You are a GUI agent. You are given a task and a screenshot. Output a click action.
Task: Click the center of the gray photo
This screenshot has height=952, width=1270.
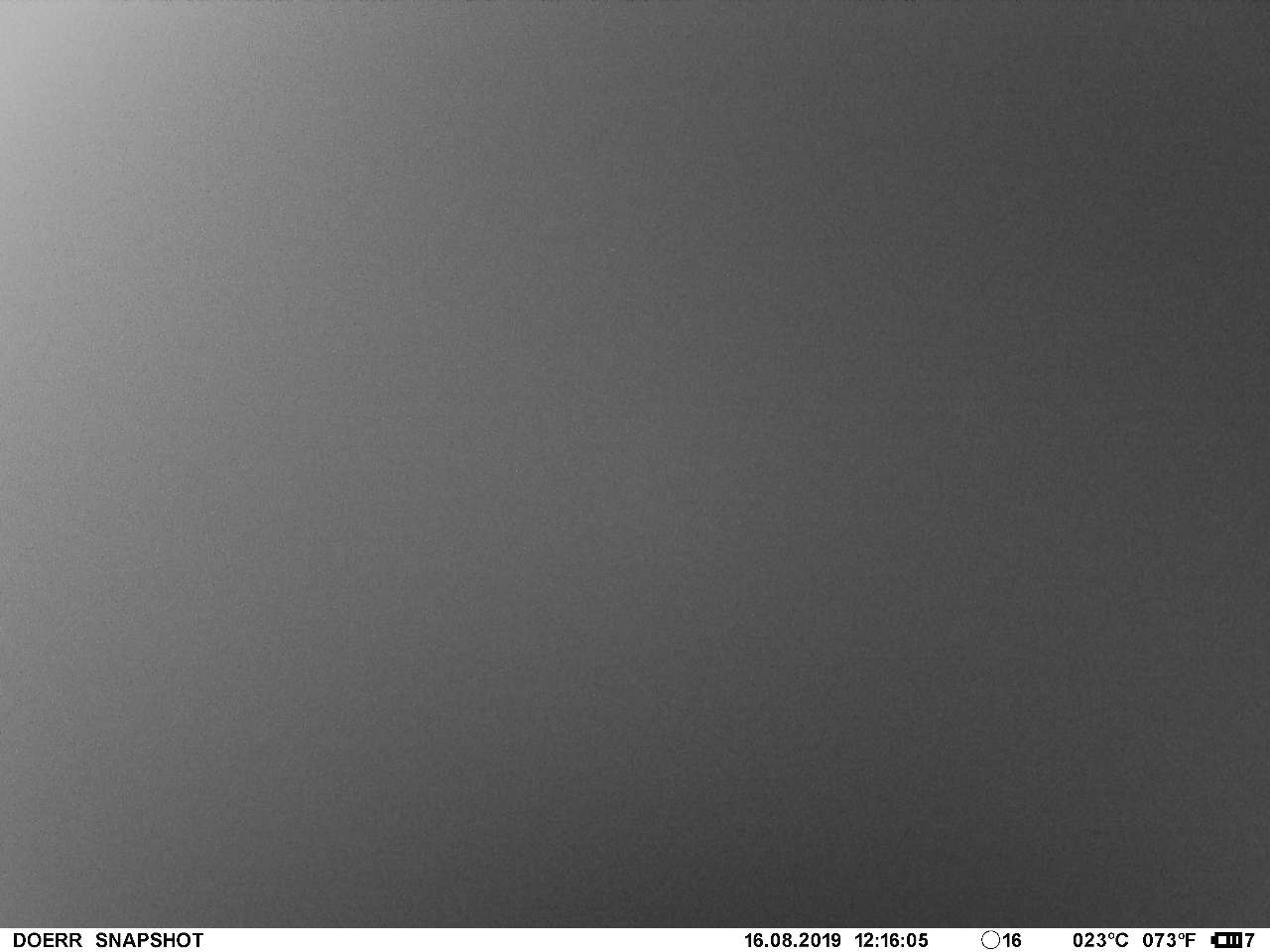coord(635,464)
